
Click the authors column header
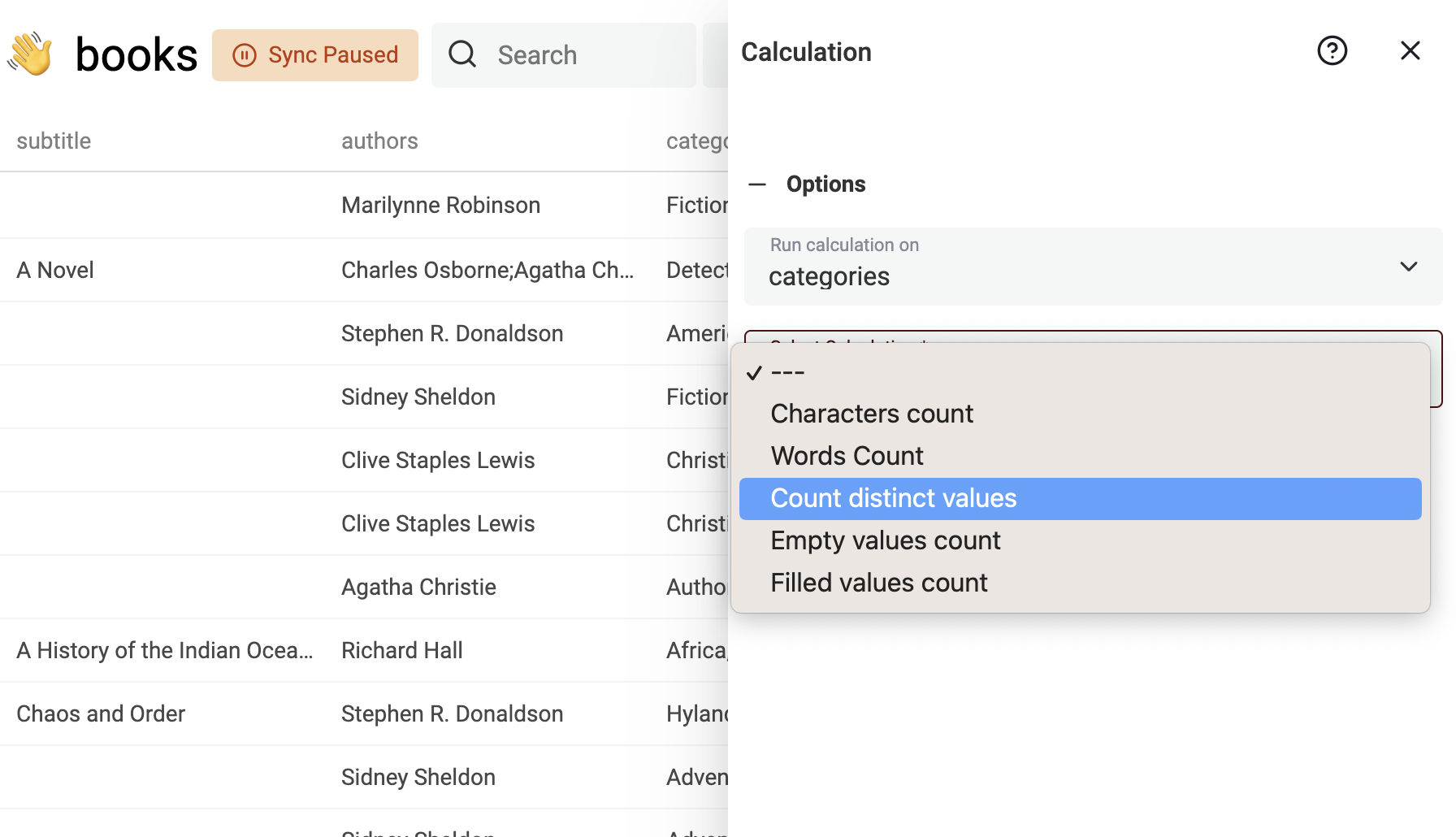coord(379,141)
